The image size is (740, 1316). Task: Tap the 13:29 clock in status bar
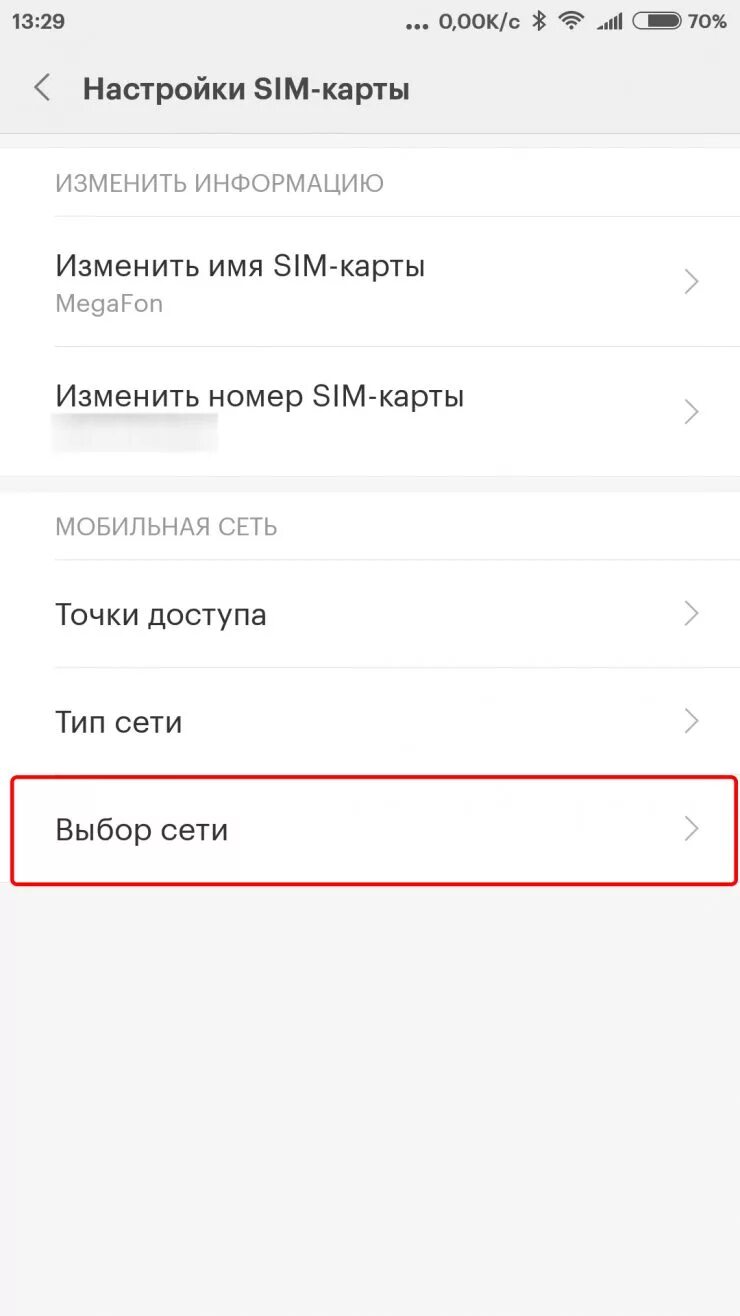[38, 21]
